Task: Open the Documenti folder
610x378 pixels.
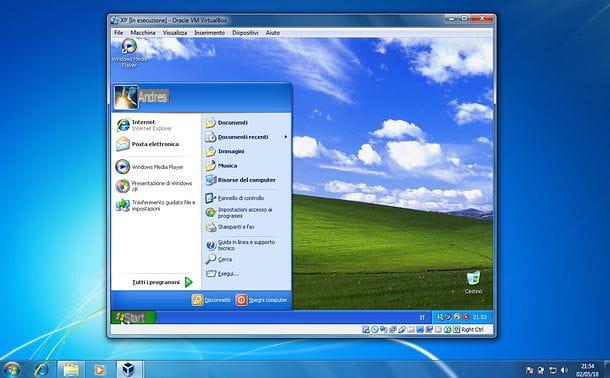Action: (x=227, y=122)
